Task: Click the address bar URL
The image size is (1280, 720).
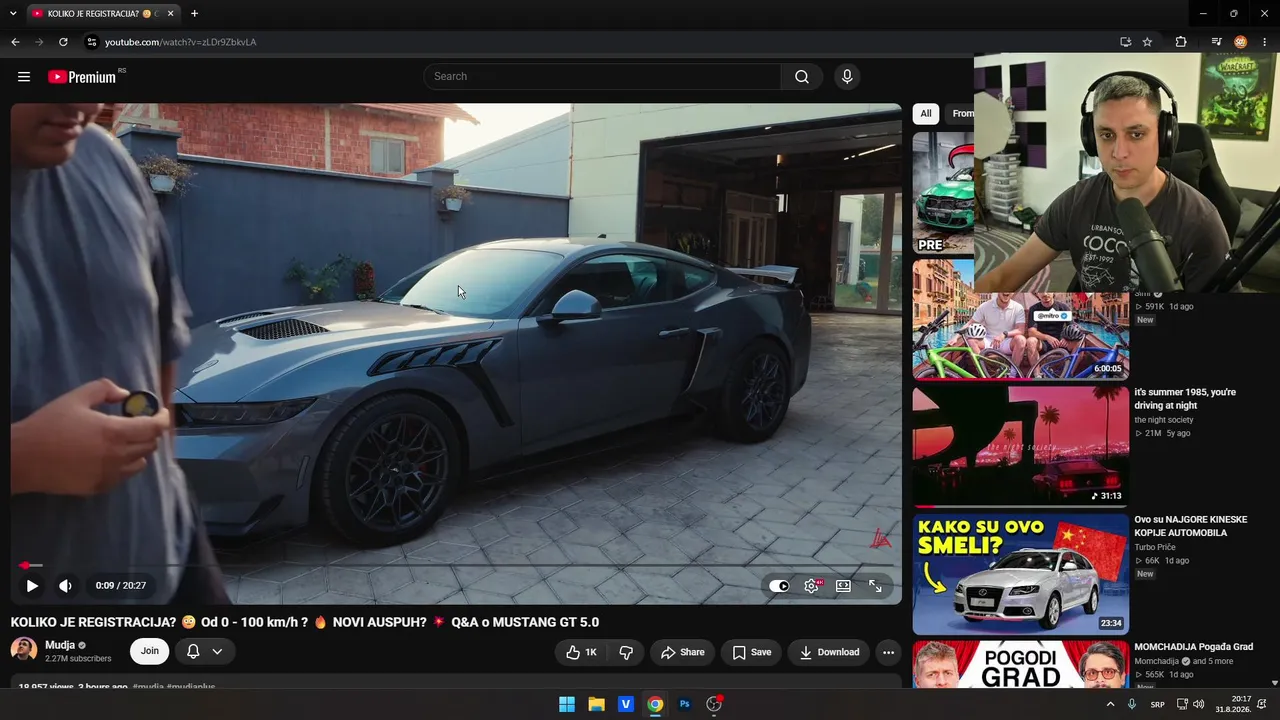Action: 181,42
